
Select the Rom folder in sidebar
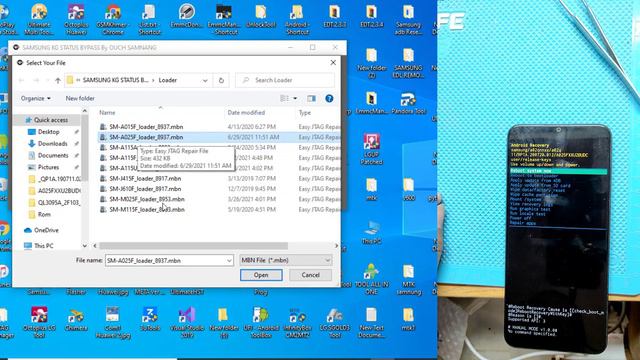point(40,214)
